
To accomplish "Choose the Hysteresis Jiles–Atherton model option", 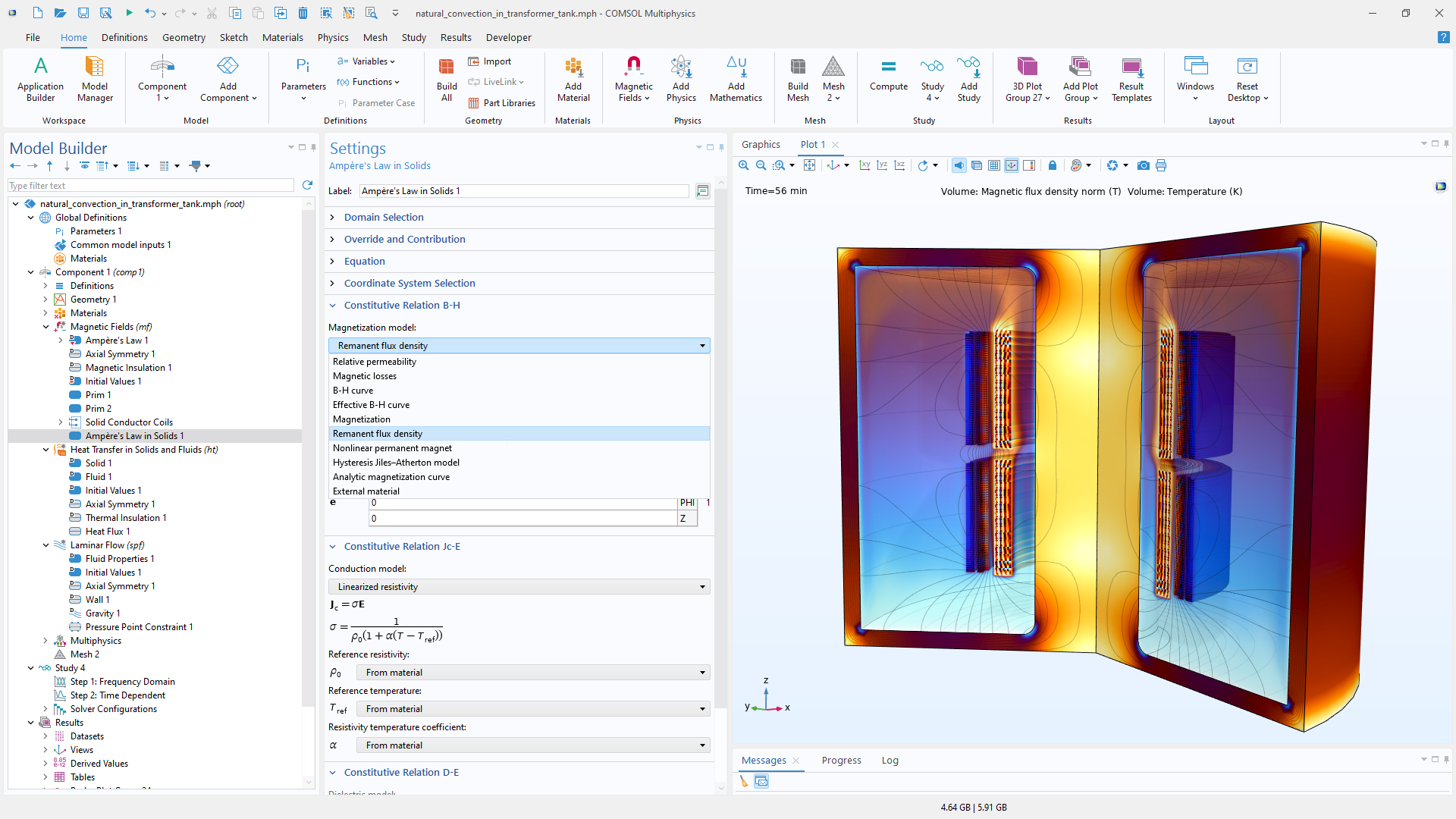I will click(396, 463).
